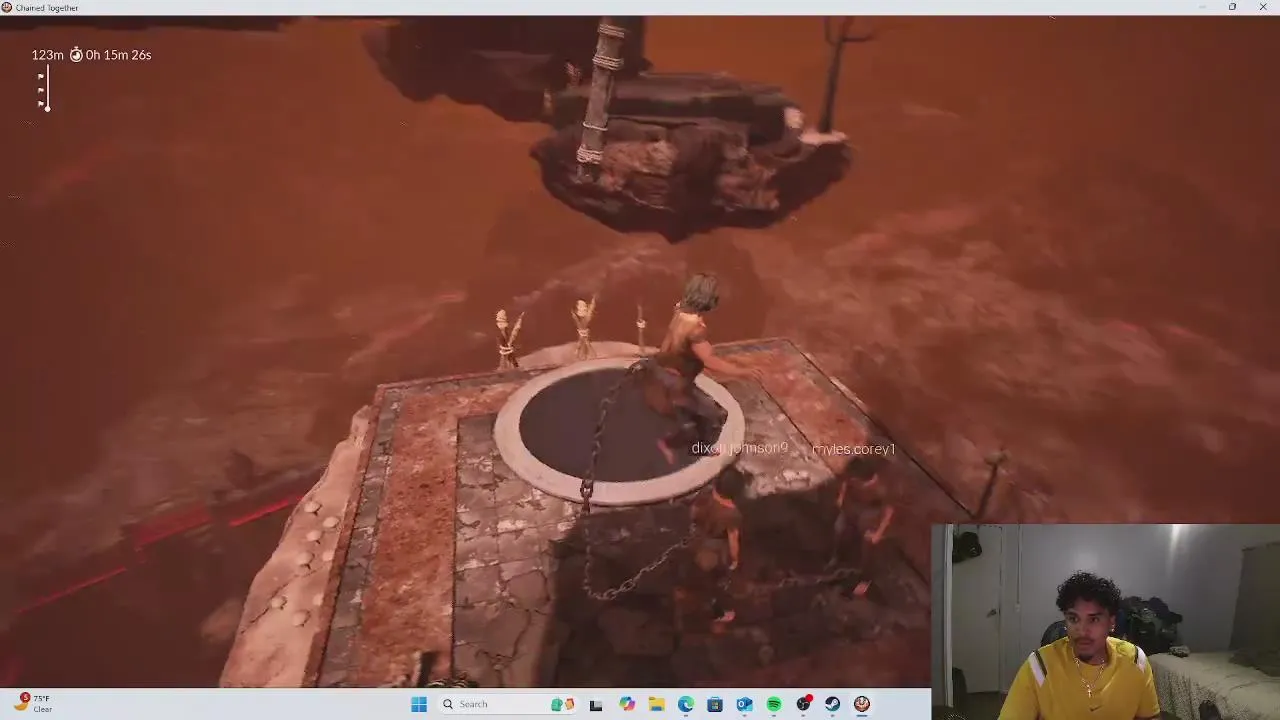The width and height of the screenshot is (1280, 720).
Task: Click the Chained Together title bar icon
Action: click(x=7, y=7)
